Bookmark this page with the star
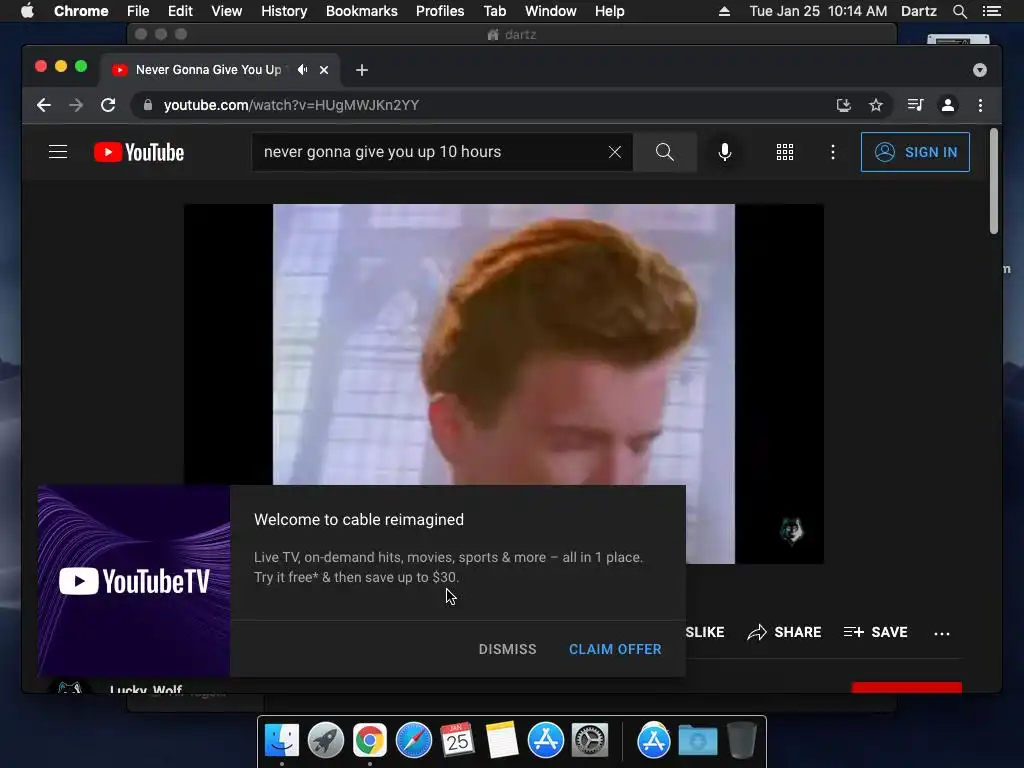Screen dimensions: 1024x768 (x=876, y=105)
